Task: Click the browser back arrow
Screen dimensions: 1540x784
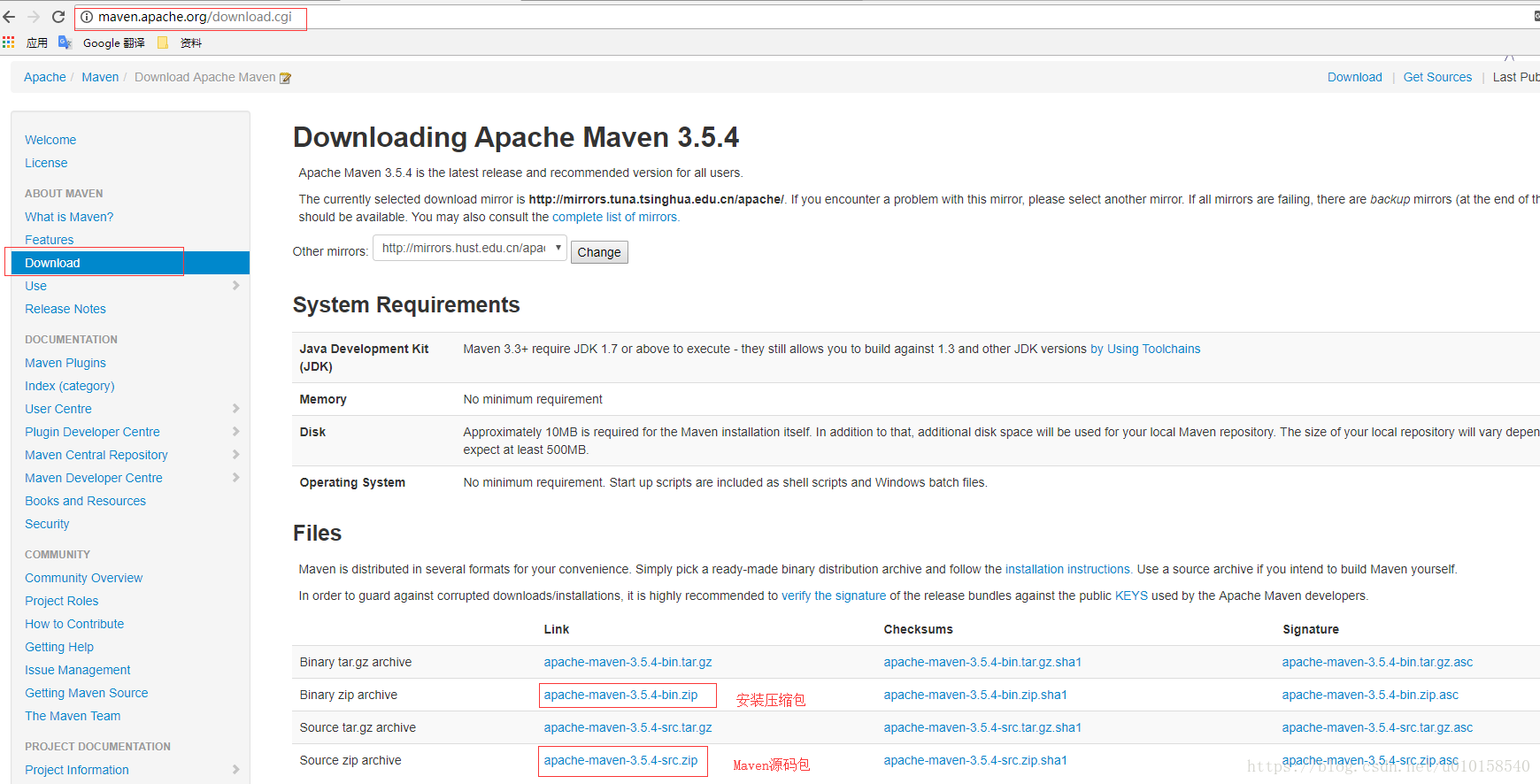Action: coord(10,17)
